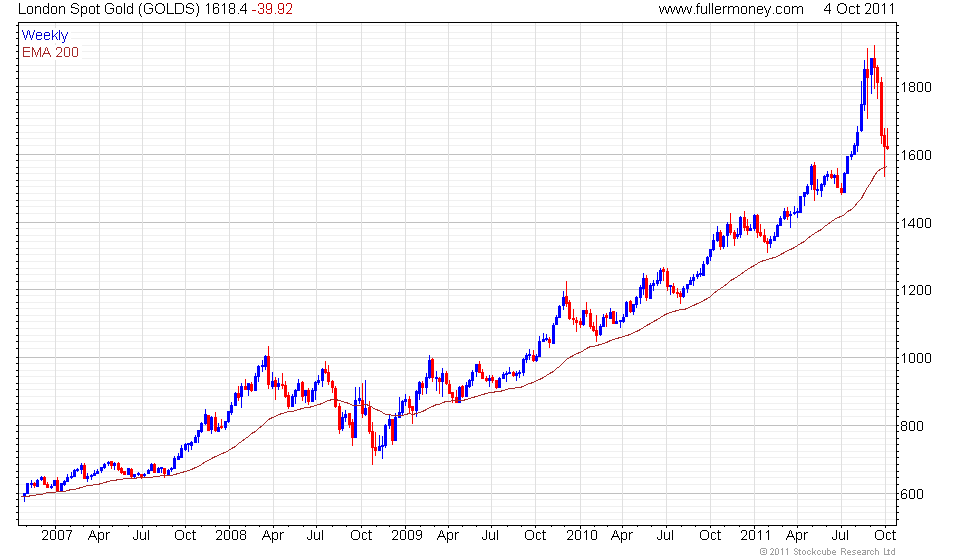Click the 'Jul' label after 2009
Viewport: 980px width, 560px height.
tap(491, 536)
